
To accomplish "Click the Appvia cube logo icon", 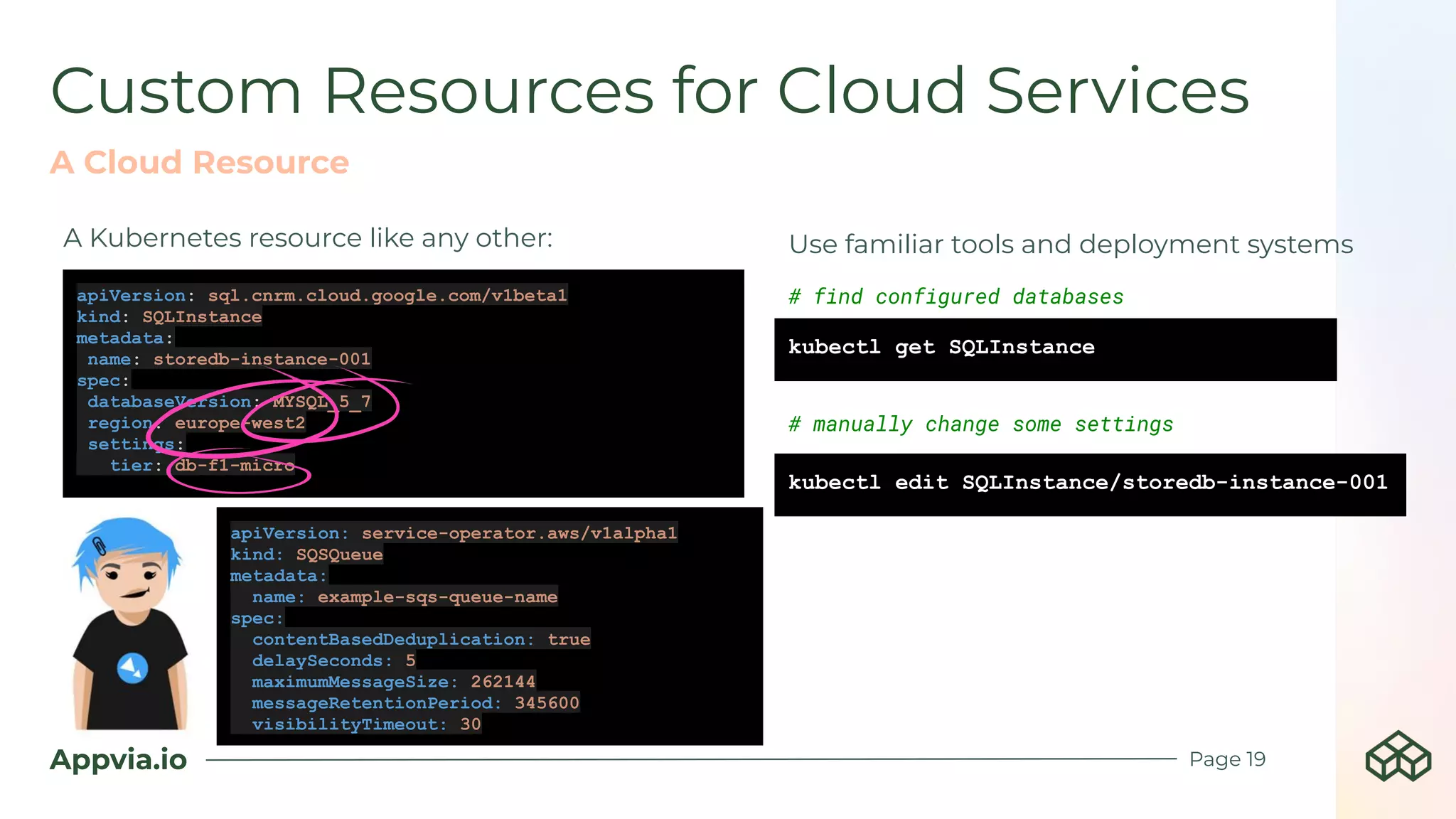I will [1398, 756].
